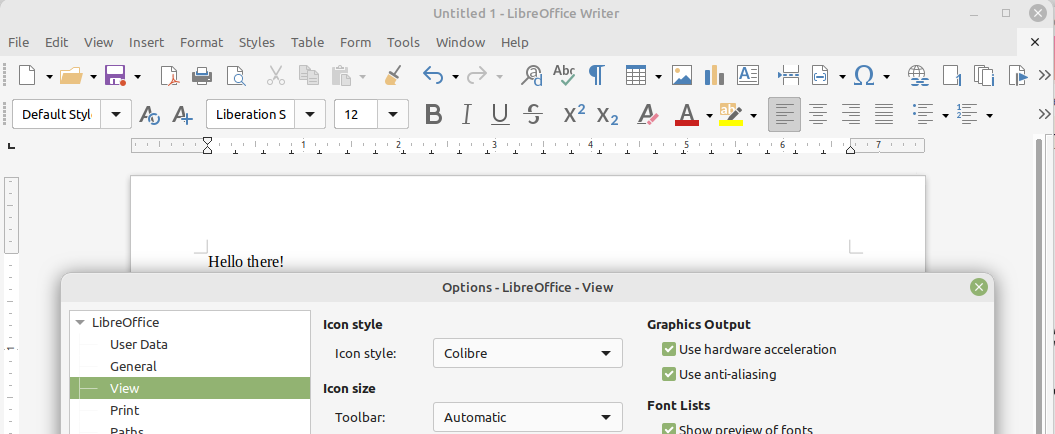1055x434 pixels.
Task: Select User Data in options tree
Action: (138, 345)
